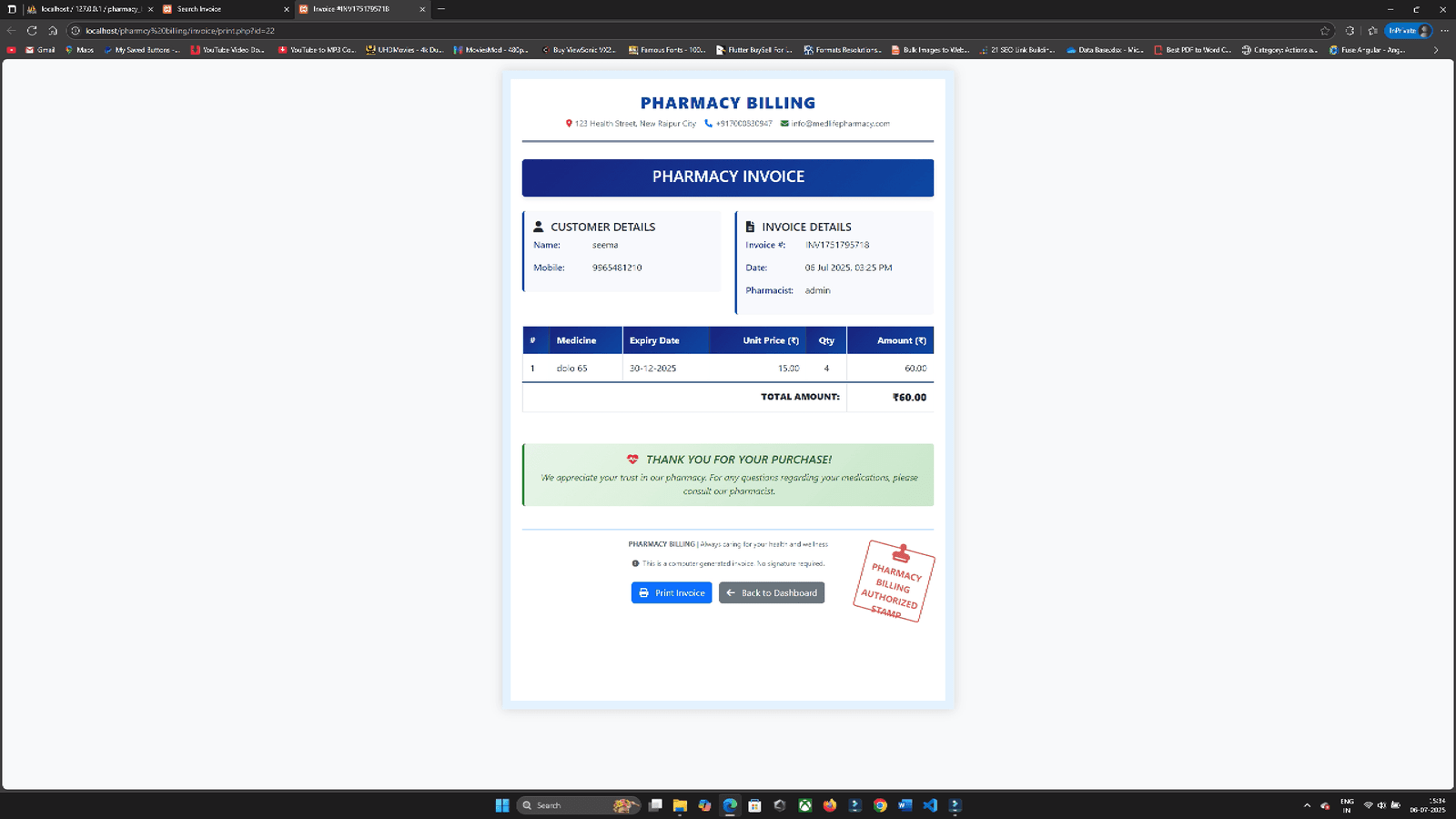
Task: Click the browser home icon
Action: (x=53, y=31)
